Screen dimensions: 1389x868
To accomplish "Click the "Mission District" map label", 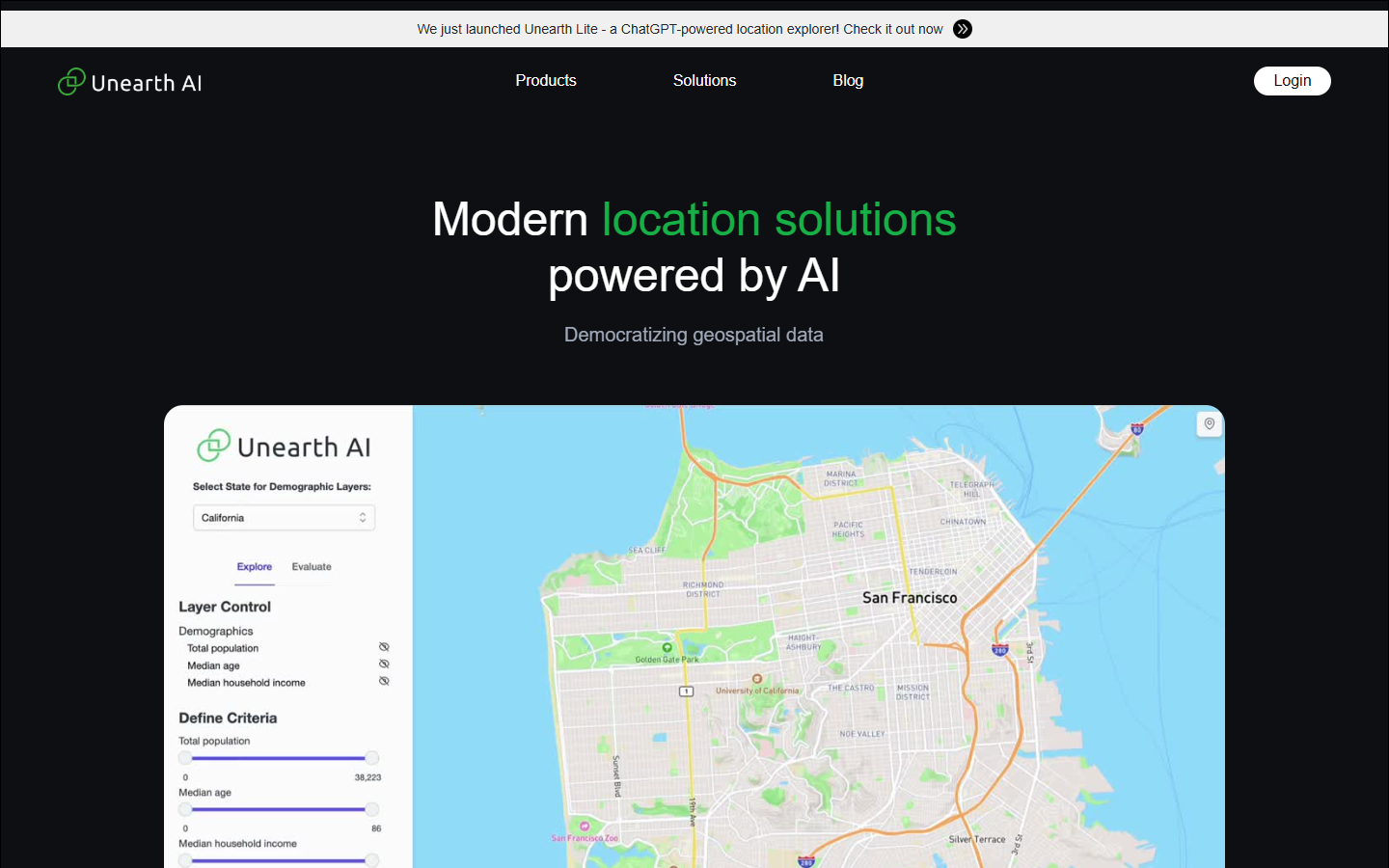I will 913,692.
